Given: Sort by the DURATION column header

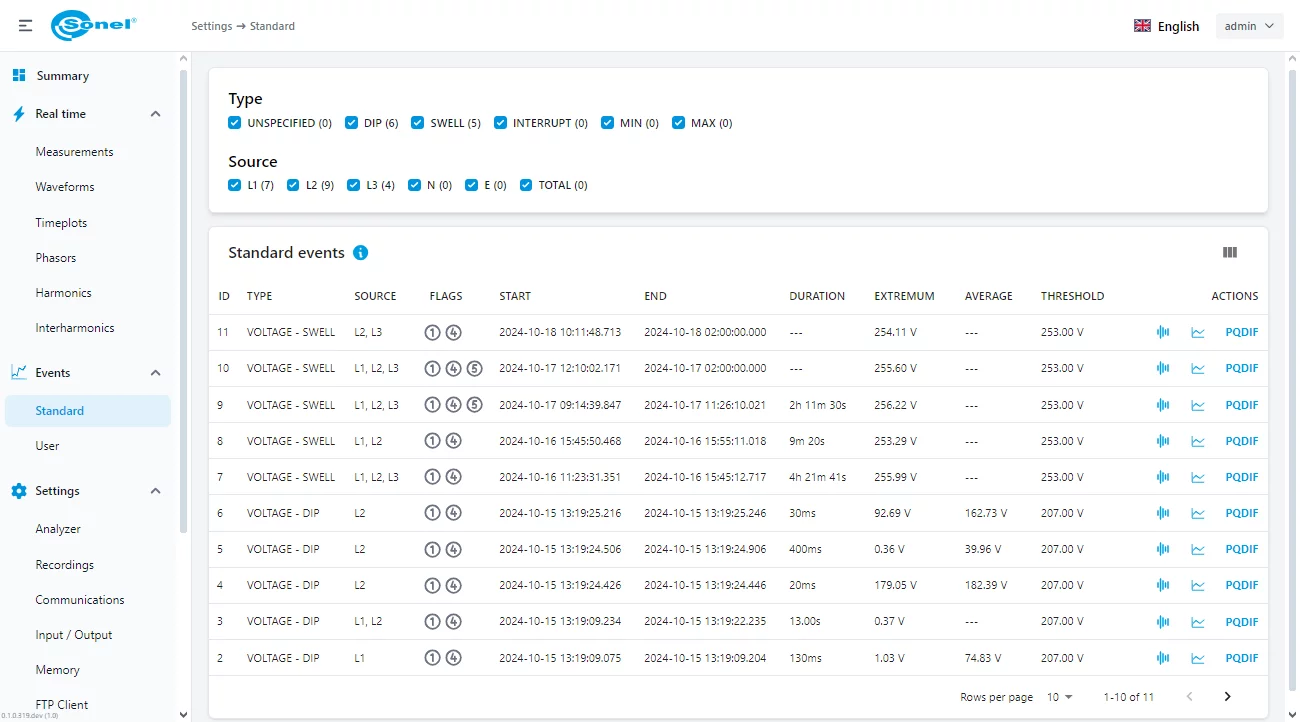Looking at the screenshot, I should pos(816,296).
